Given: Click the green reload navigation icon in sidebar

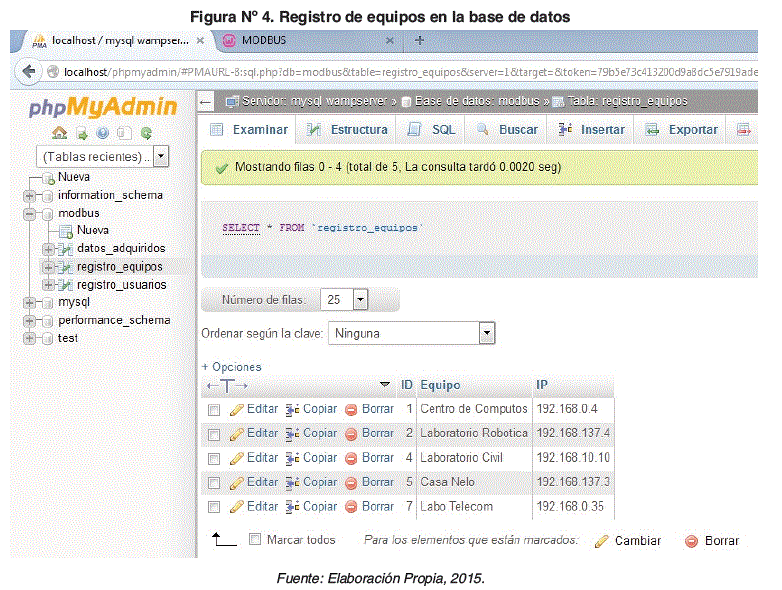Looking at the screenshot, I should pyautogui.click(x=147, y=132).
